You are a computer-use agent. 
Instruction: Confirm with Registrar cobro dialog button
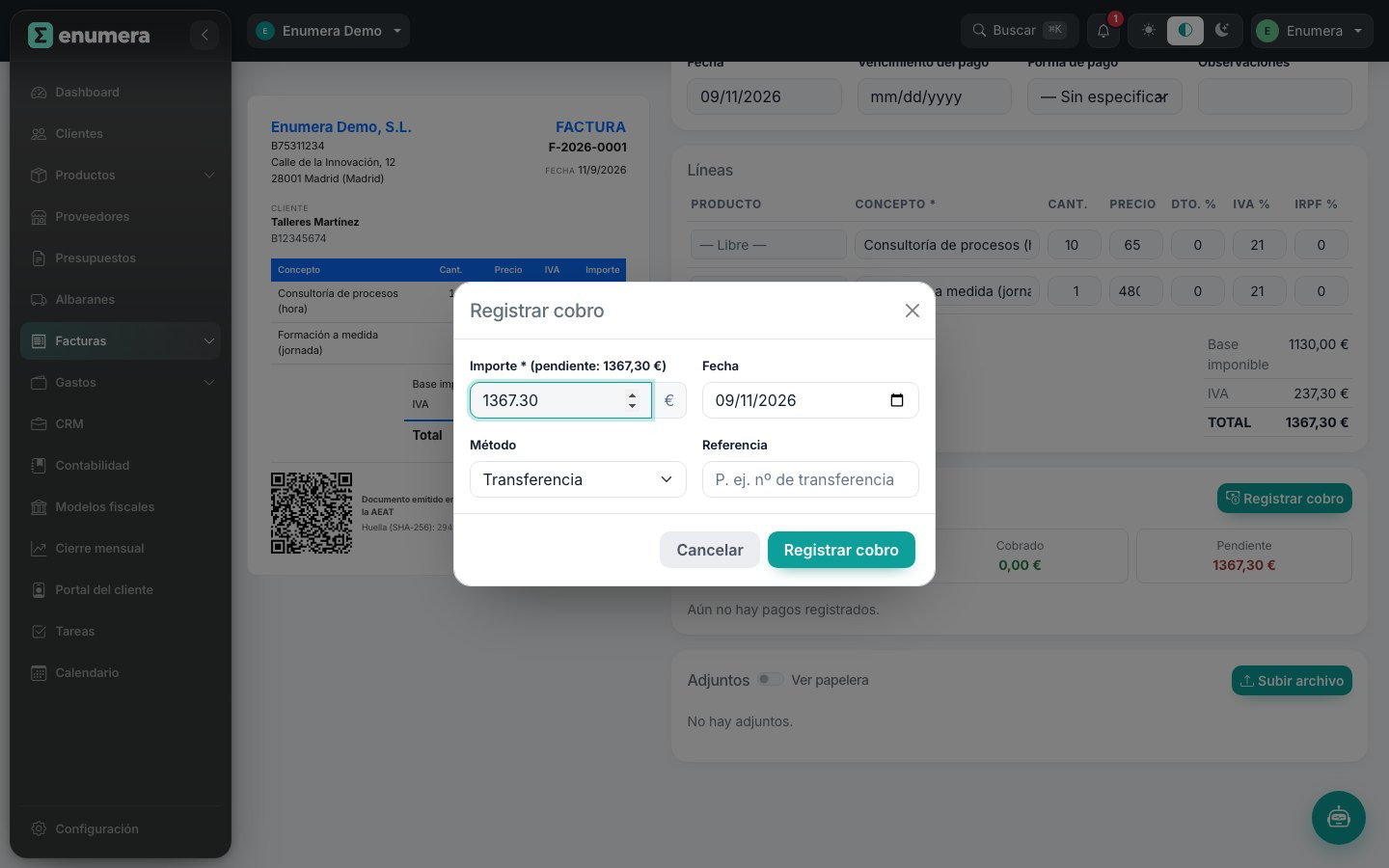(x=841, y=550)
